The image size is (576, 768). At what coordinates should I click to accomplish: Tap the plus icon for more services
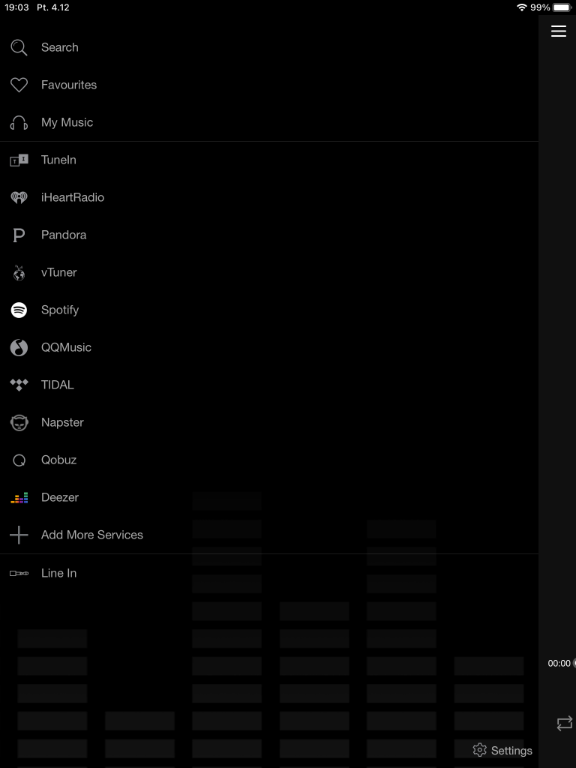click(19, 535)
